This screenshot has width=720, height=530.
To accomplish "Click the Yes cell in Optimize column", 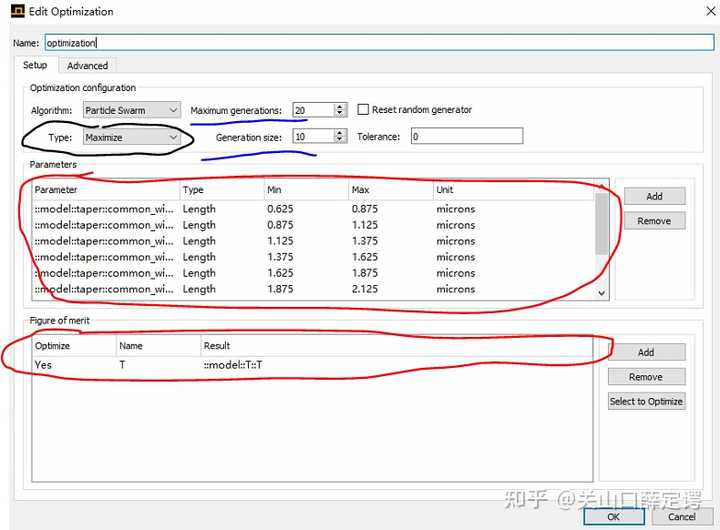I will click(43, 365).
